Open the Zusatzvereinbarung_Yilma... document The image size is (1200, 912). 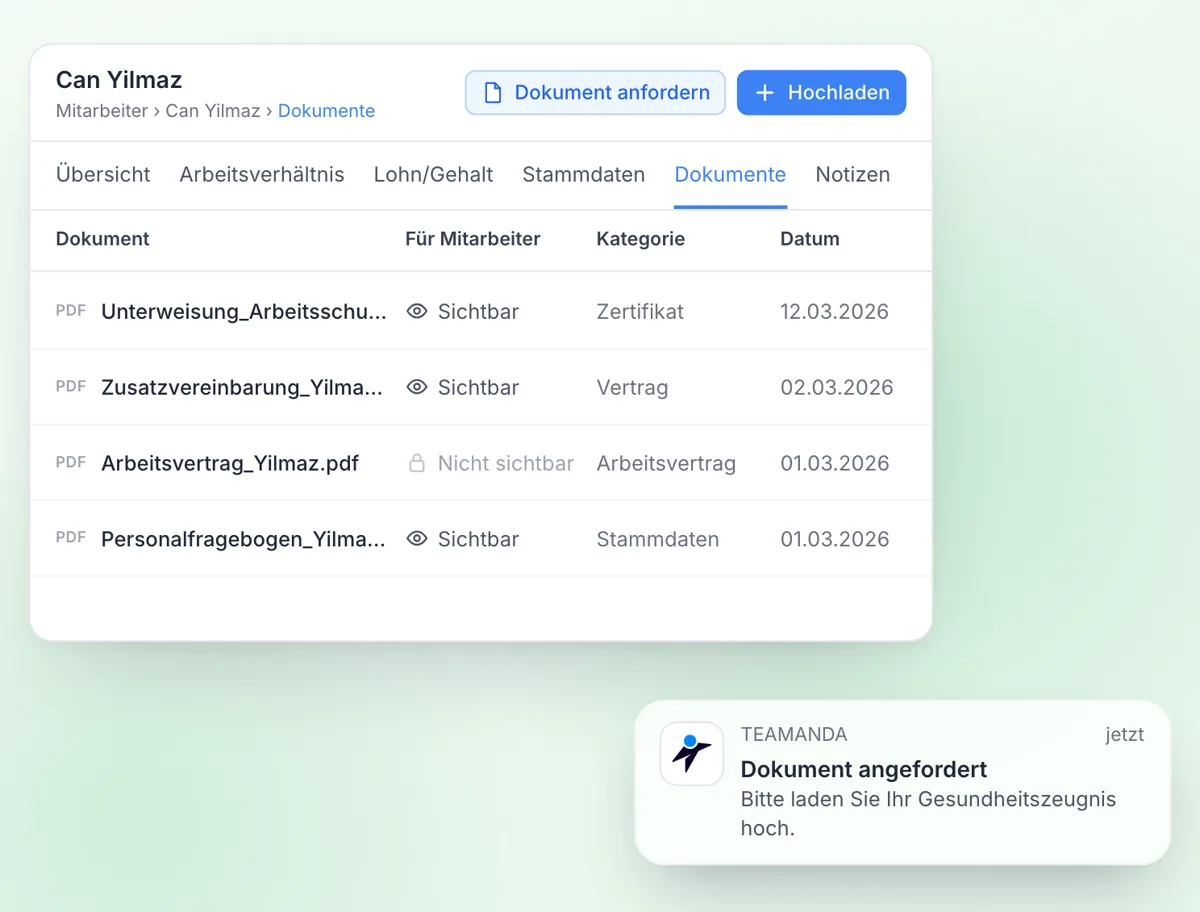[x=242, y=388]
